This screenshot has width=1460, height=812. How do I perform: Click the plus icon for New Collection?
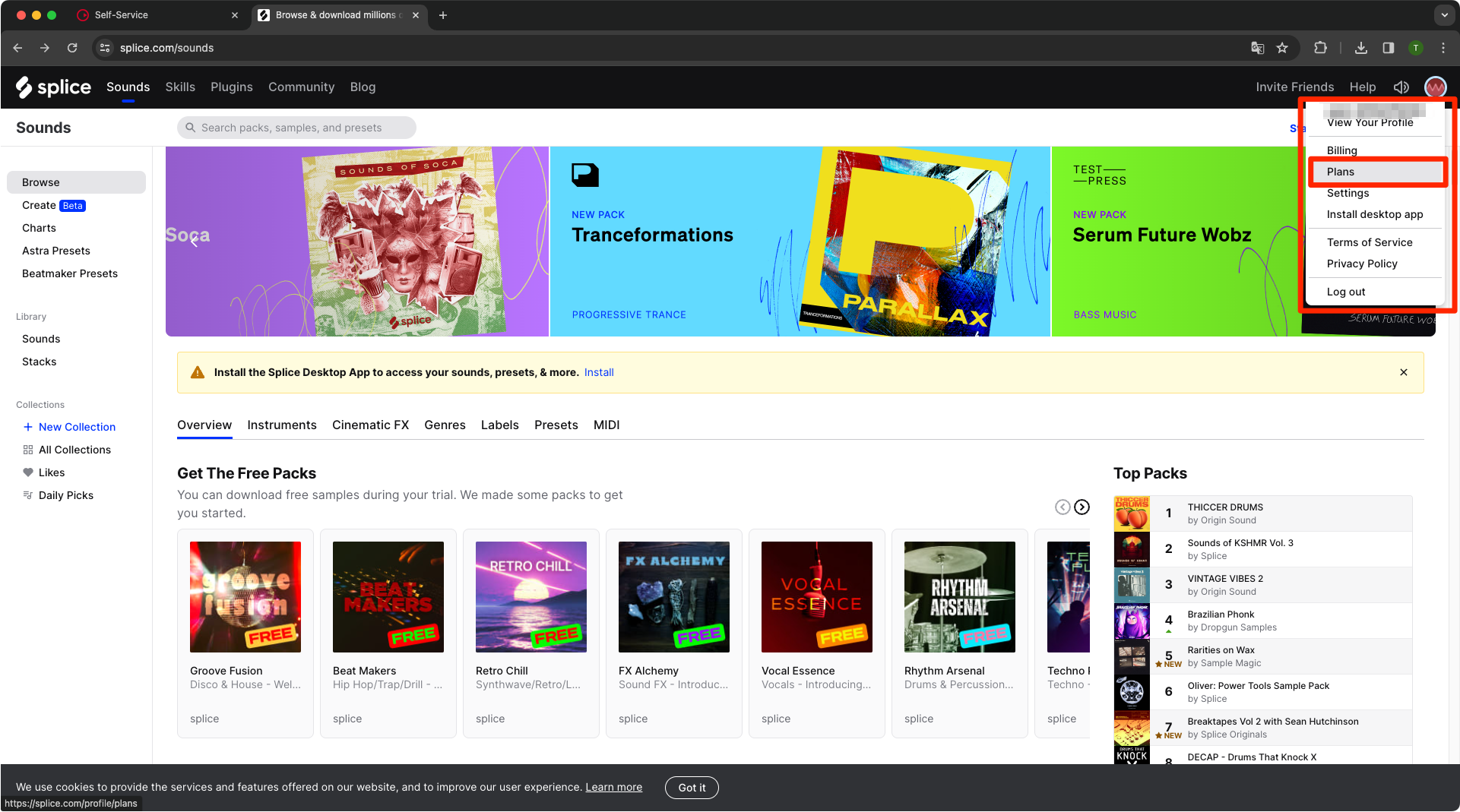28,427
